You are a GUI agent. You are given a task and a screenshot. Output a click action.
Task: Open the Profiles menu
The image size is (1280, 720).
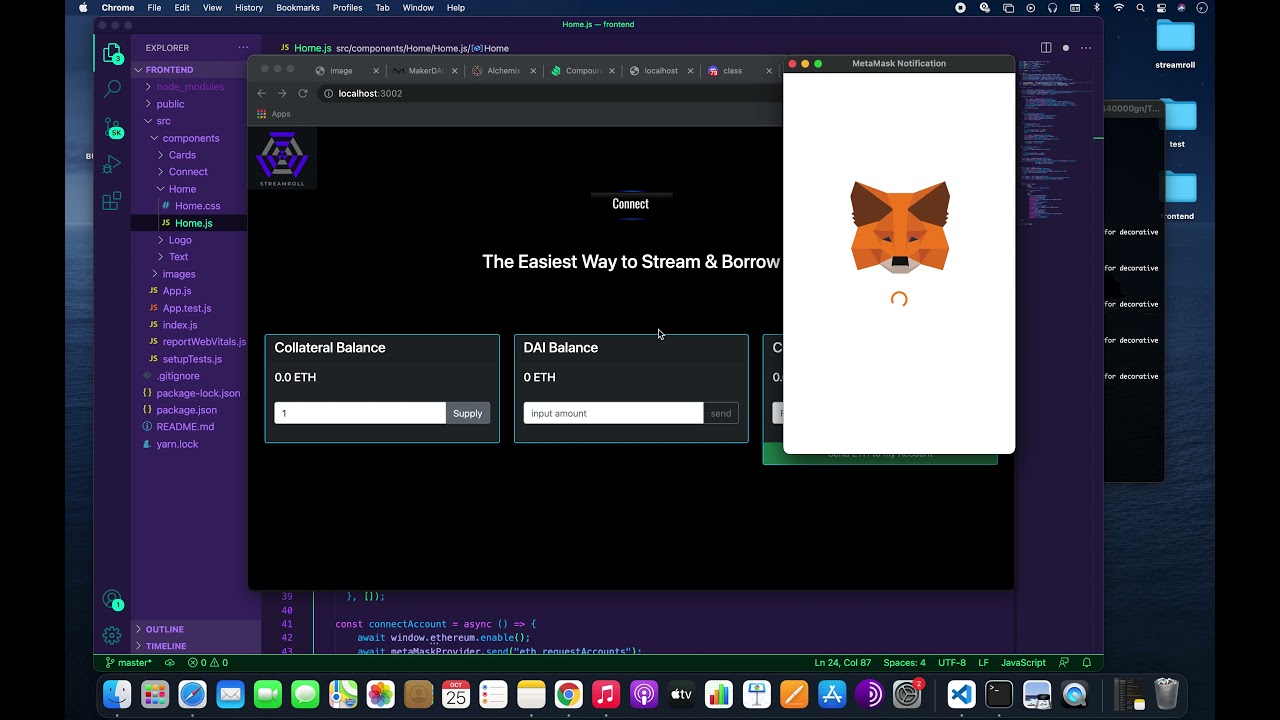pyautogui.click(x=347, y=7)
